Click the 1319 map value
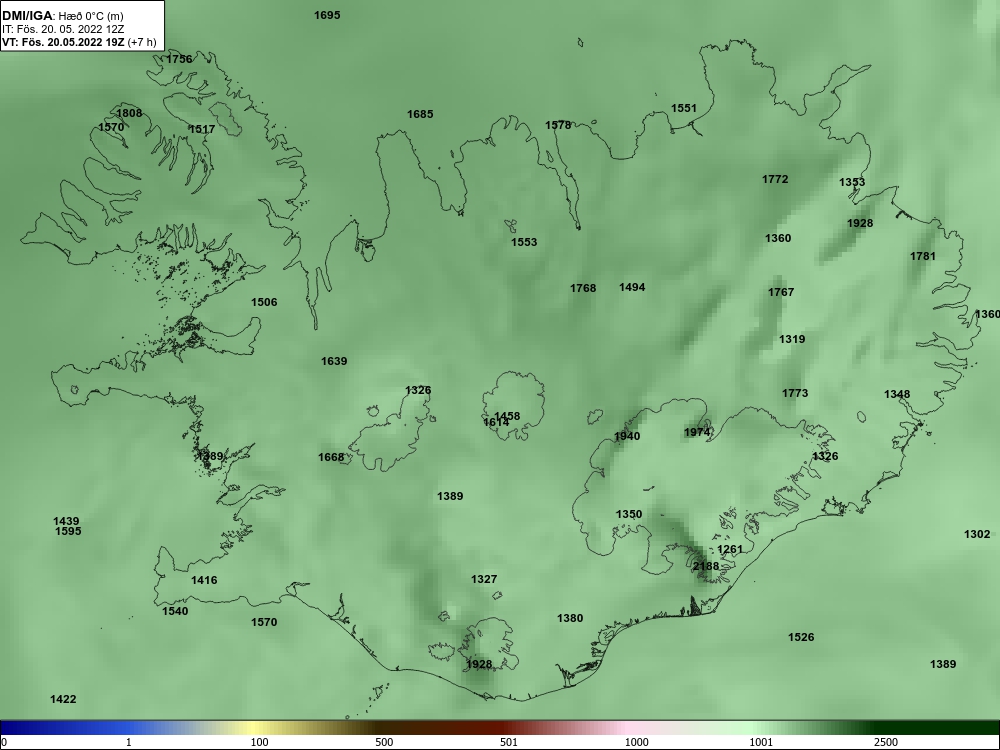1000x750 pixels. tap(792, 339)
